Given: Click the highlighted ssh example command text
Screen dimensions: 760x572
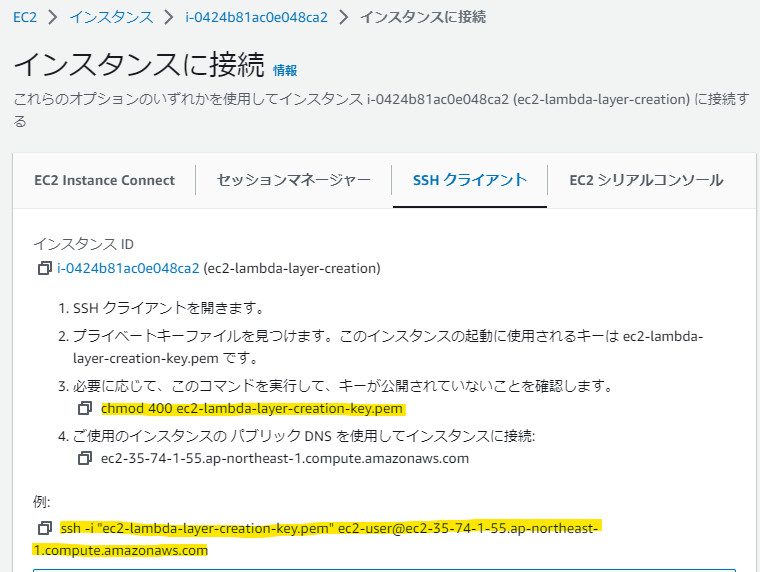Looking at the screenshot, I should pos(317,539).
